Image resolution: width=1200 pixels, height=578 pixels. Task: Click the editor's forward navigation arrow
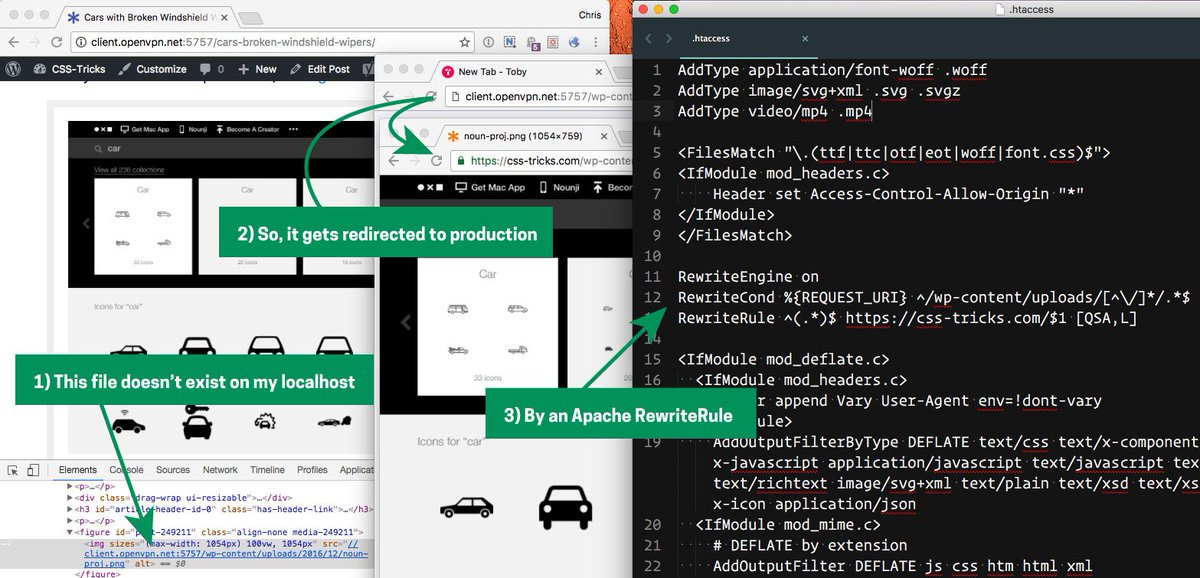[x=670, y=38]
